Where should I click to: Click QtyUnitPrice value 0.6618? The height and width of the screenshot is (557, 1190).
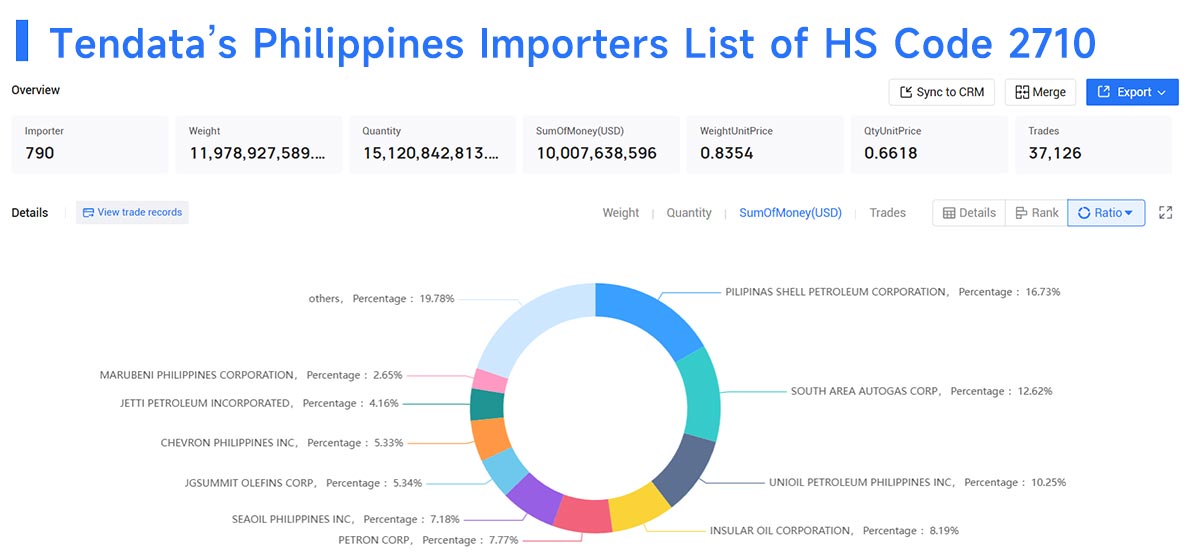coord(890,153)
